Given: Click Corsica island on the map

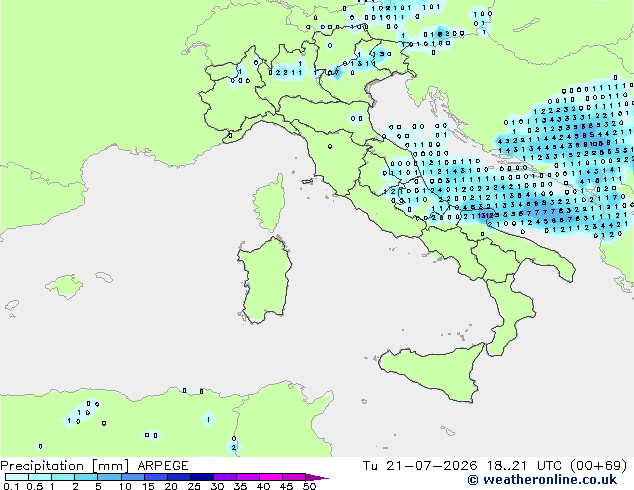Looking at the screenshot, I should coord(269,203).
